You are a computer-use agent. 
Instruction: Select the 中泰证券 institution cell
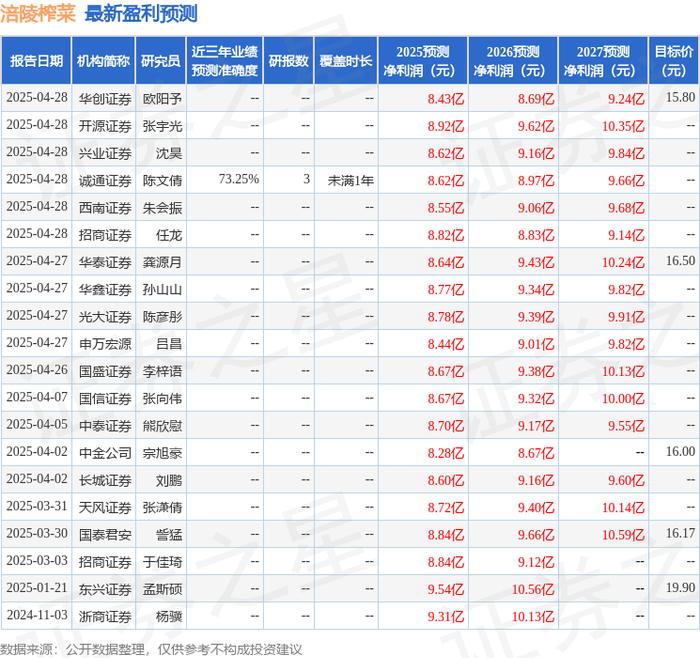105,425
